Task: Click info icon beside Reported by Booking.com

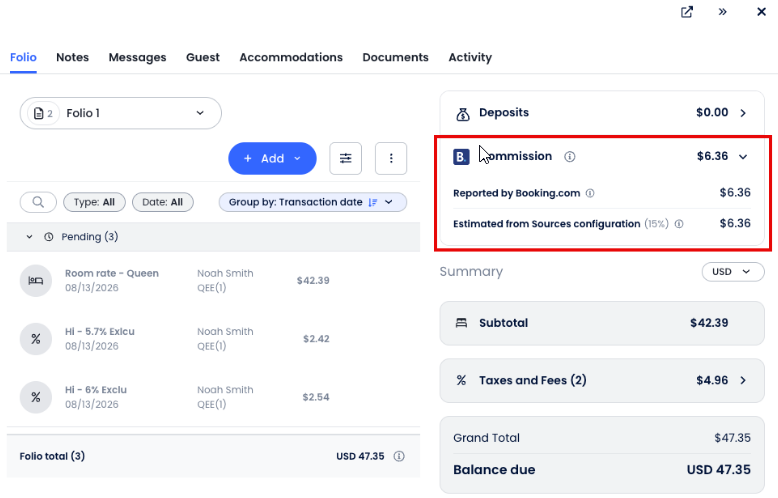Action: tap(590, 193)
